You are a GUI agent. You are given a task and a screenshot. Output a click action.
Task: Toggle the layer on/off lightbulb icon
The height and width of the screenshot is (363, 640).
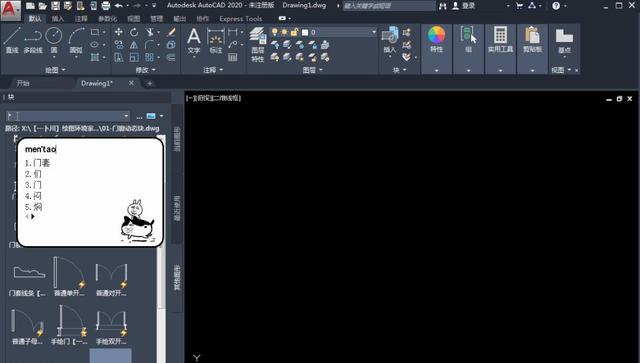coord(275,32)
